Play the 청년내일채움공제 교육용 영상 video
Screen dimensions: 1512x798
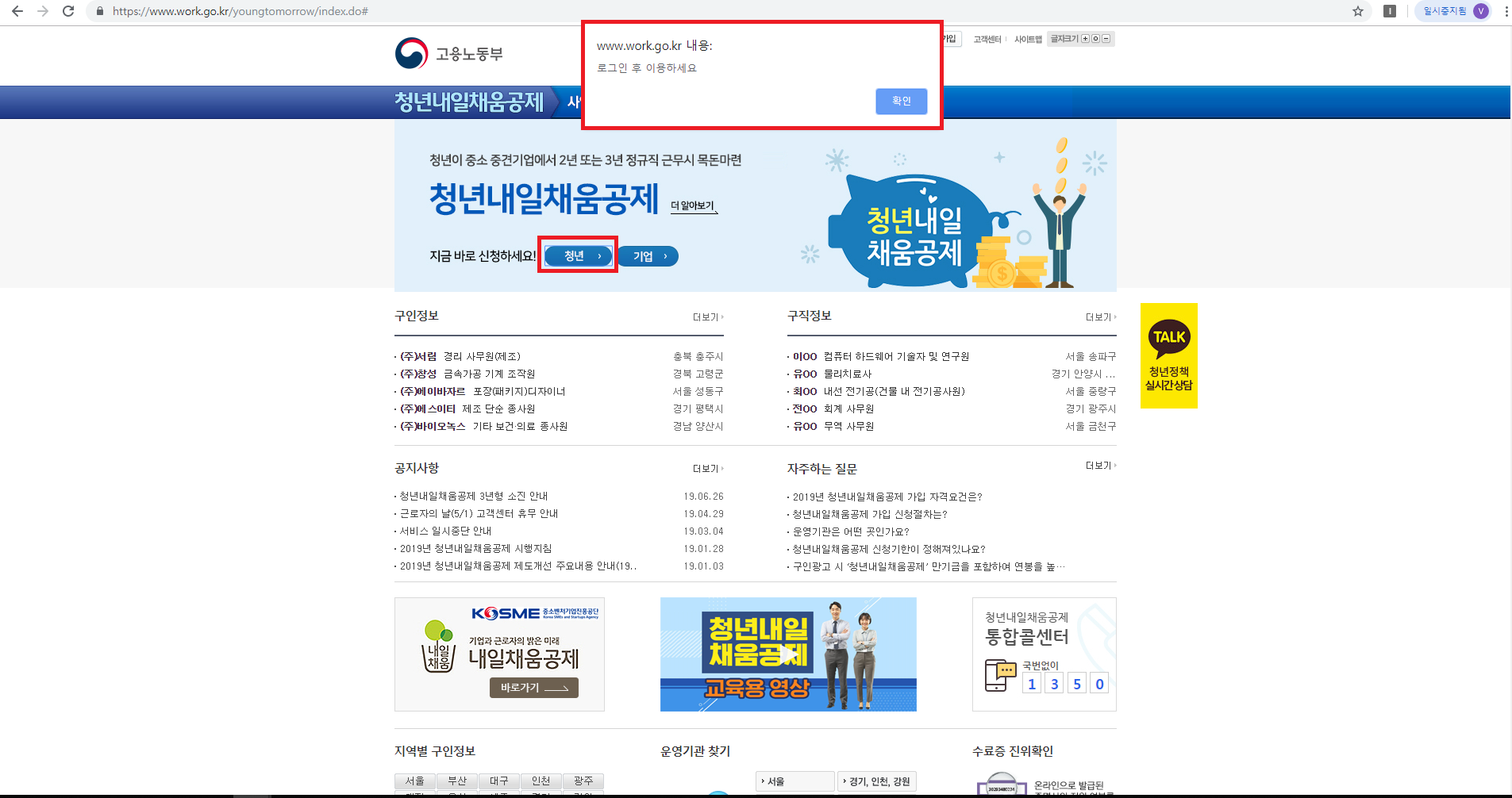[788, 654]
